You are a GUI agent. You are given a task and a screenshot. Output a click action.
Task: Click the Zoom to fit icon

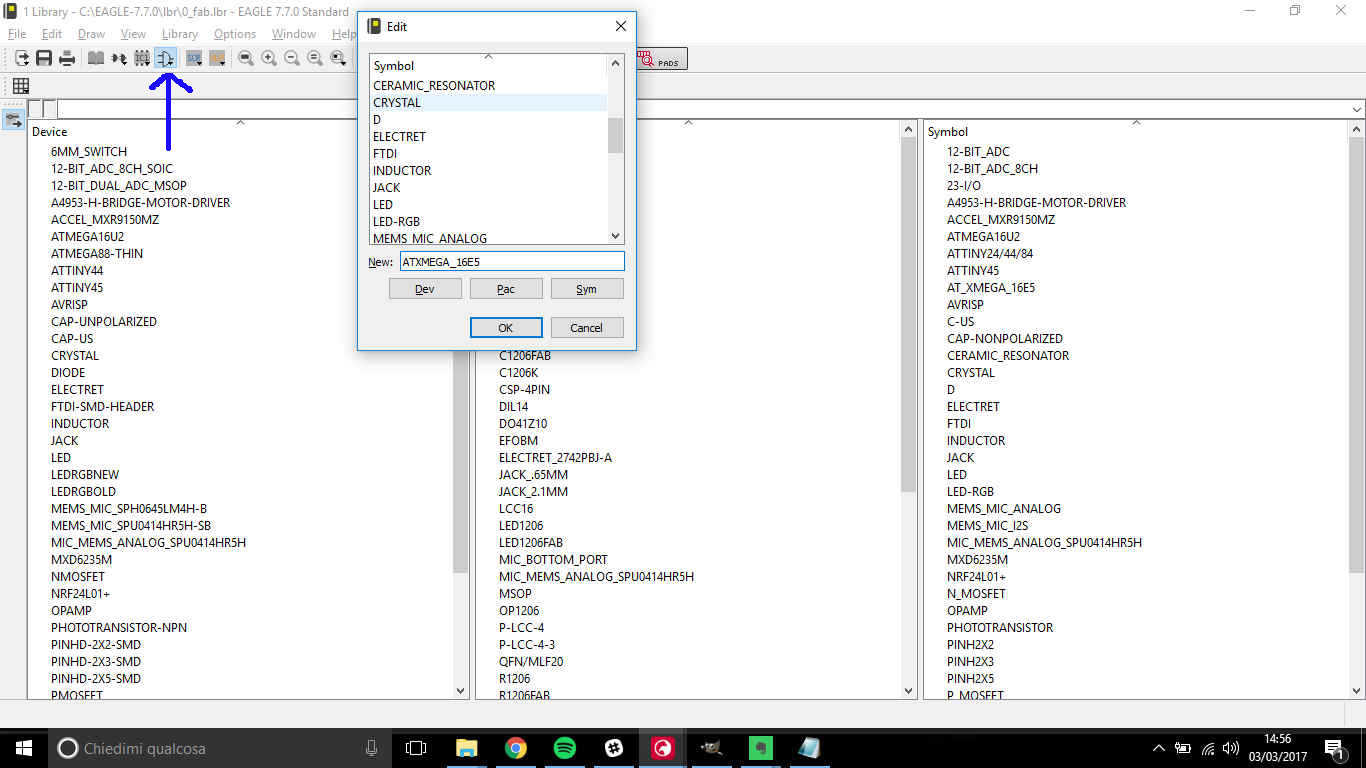(x=246, y=59)
